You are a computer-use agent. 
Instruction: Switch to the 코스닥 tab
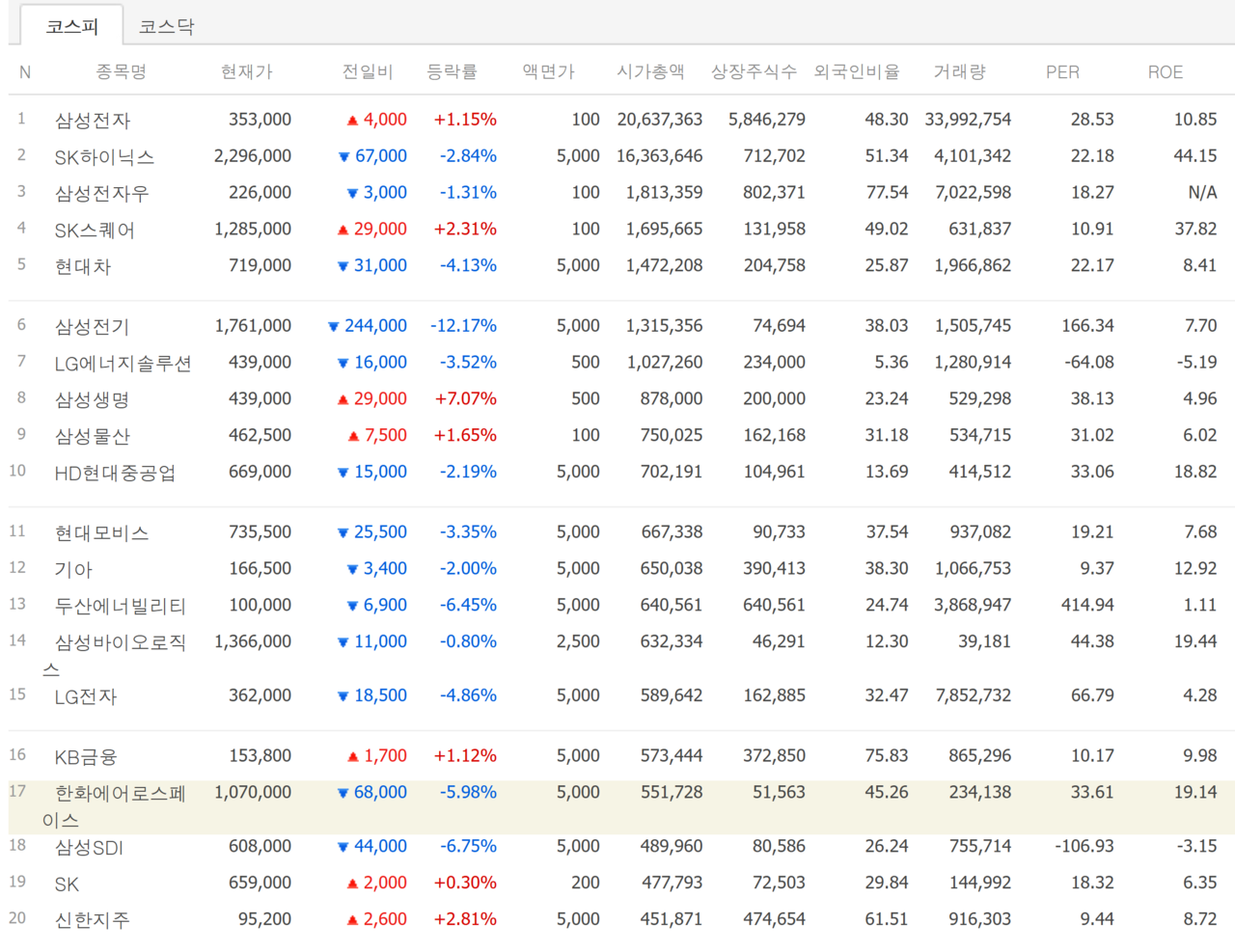(x=166, y=27)
